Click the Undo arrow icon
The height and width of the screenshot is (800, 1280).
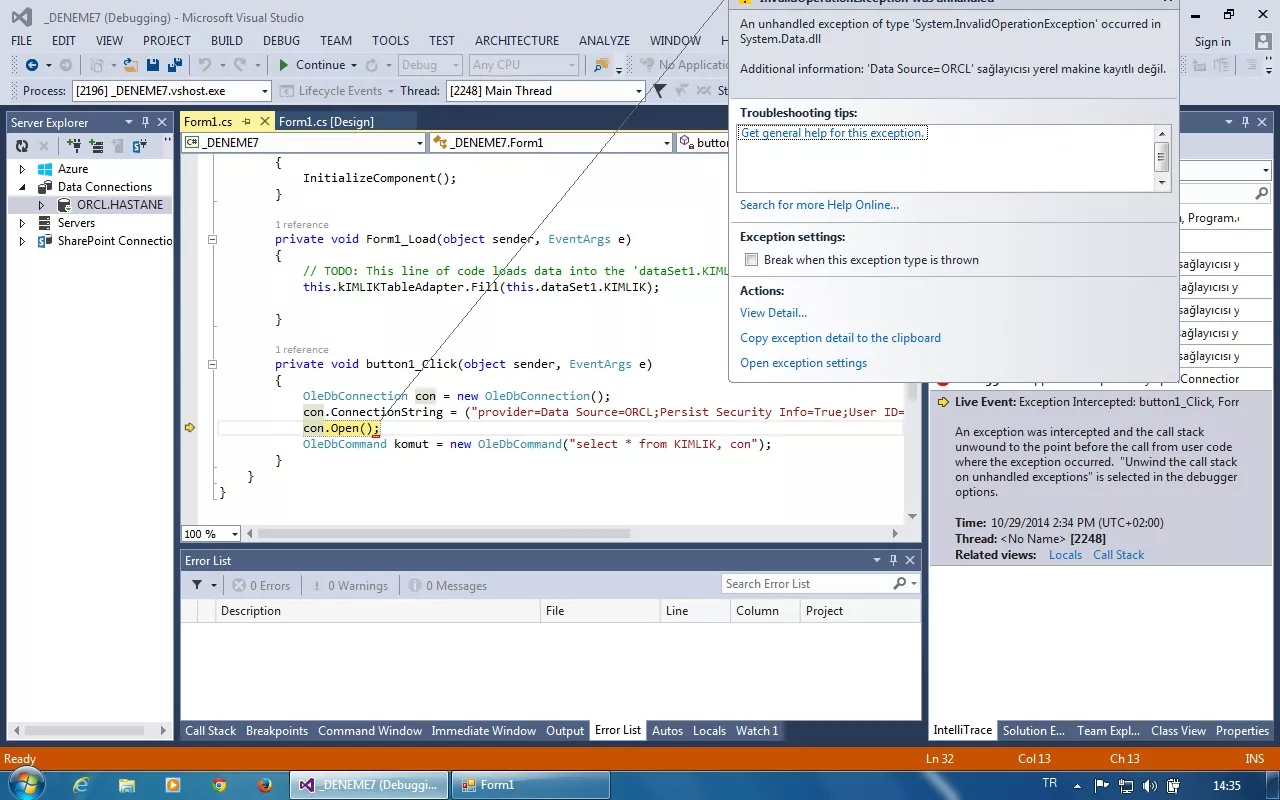[204, 65]
